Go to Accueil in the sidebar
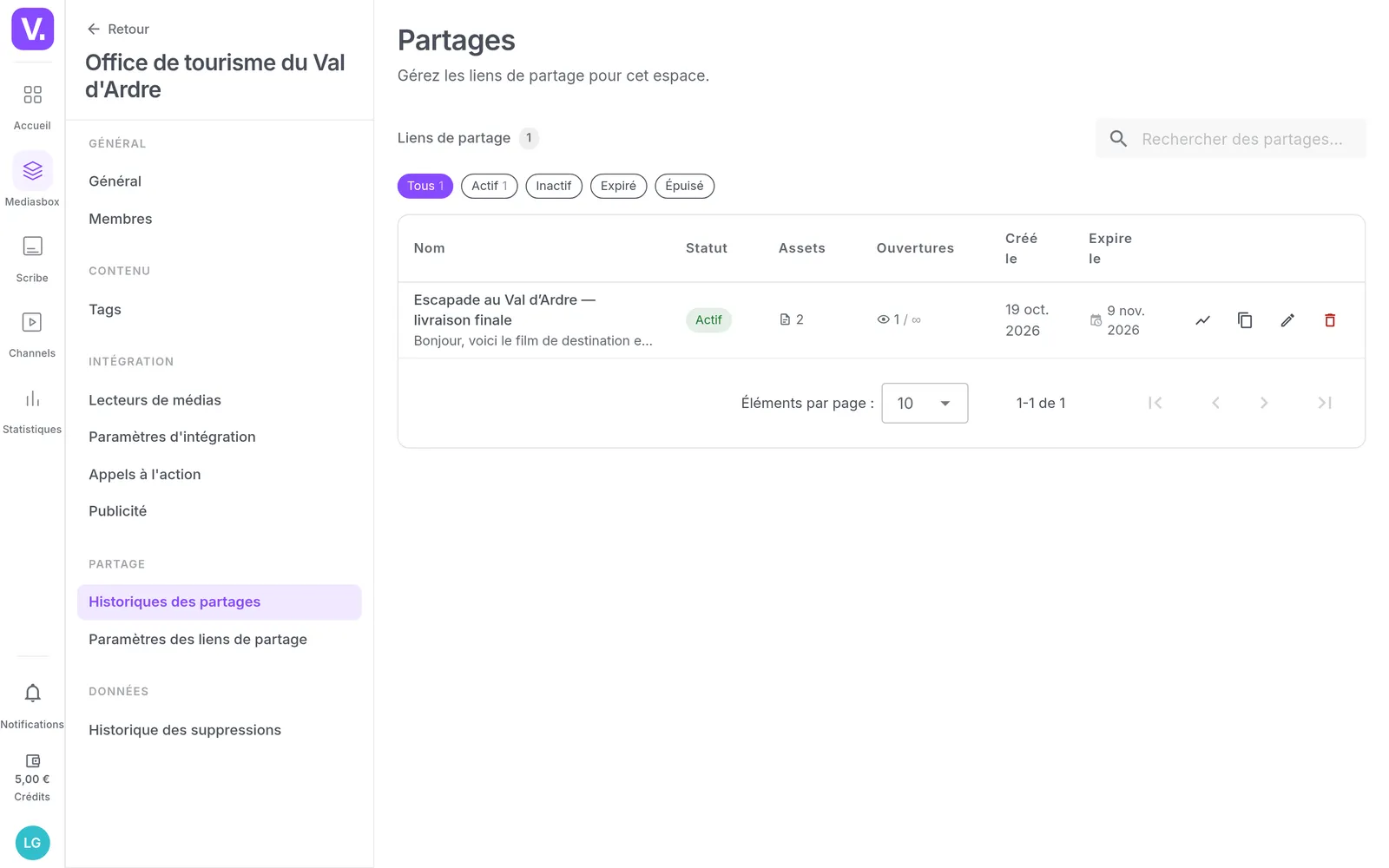Viewport: 1389px width, 868px height. tap(32, 107)
